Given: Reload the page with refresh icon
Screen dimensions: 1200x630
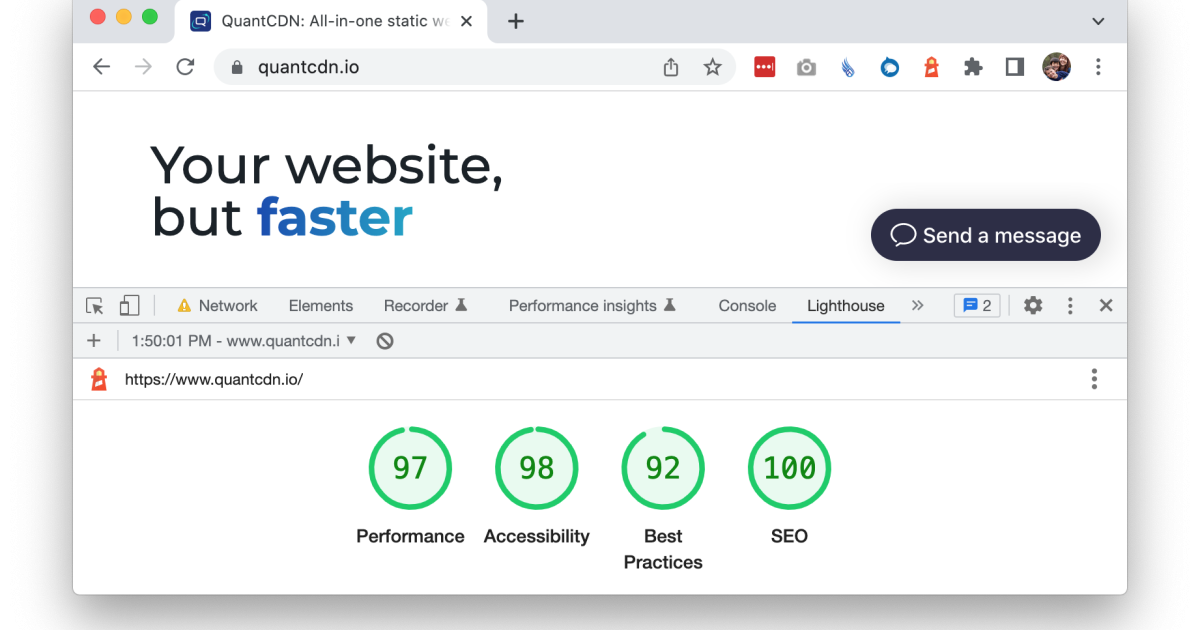Looking at the screenshot, I should pos(185,67).
